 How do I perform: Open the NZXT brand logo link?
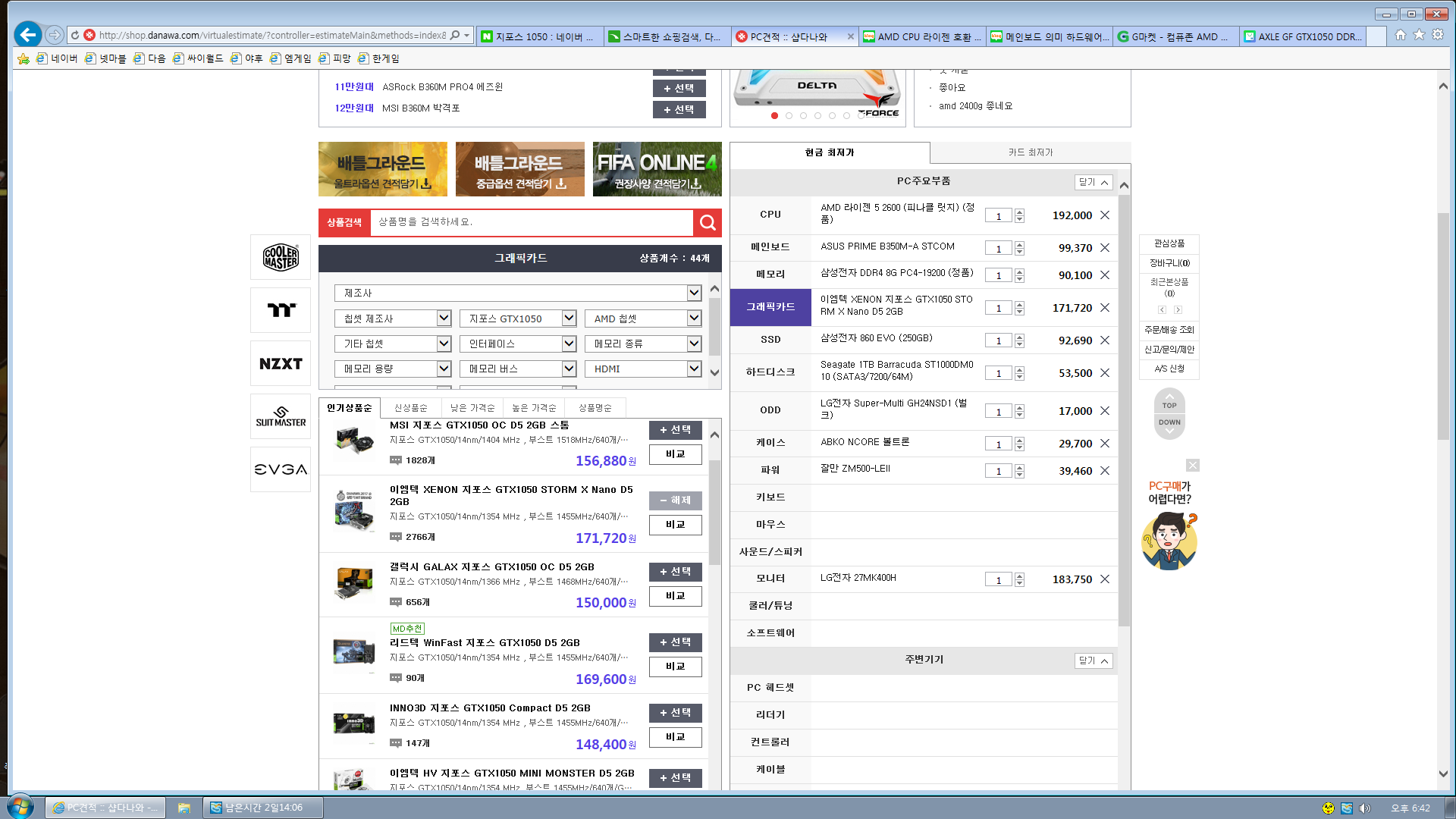tap(281, 364)
